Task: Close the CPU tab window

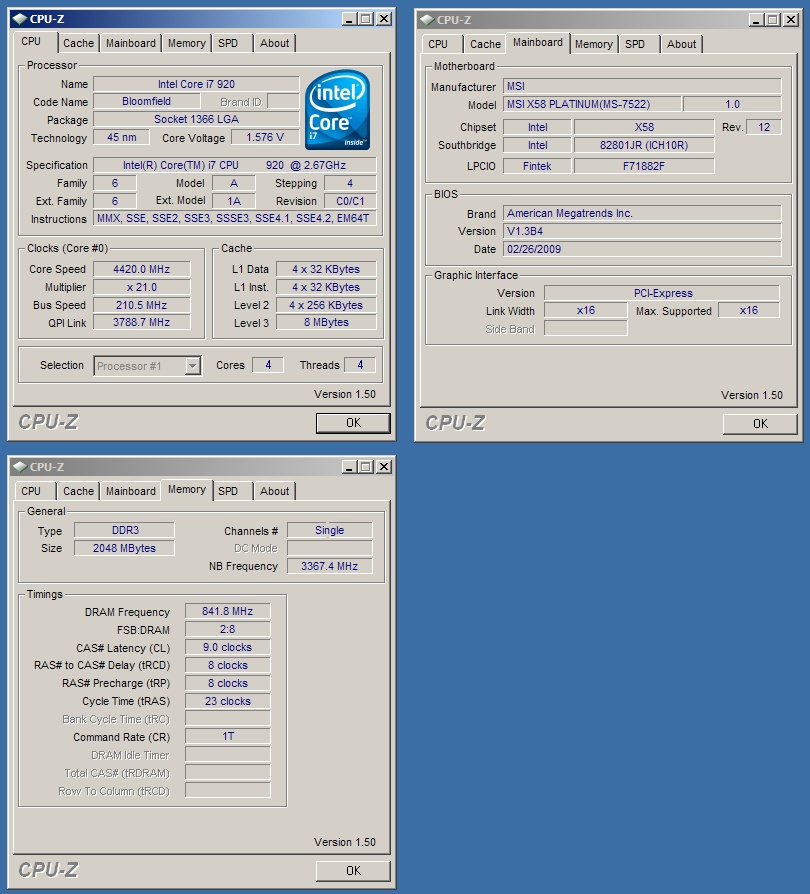Action: coord(385,19)
